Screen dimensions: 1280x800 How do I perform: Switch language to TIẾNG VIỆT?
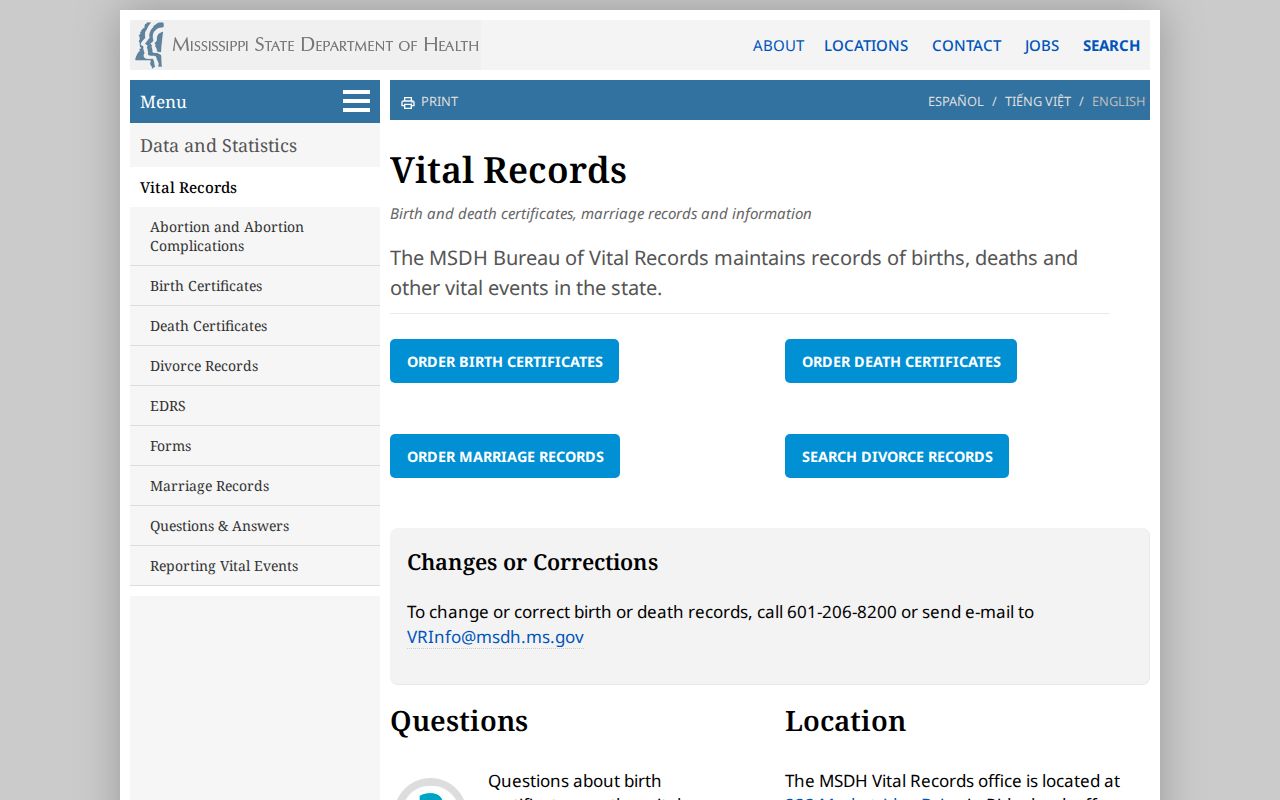[x=1037, y=101]
